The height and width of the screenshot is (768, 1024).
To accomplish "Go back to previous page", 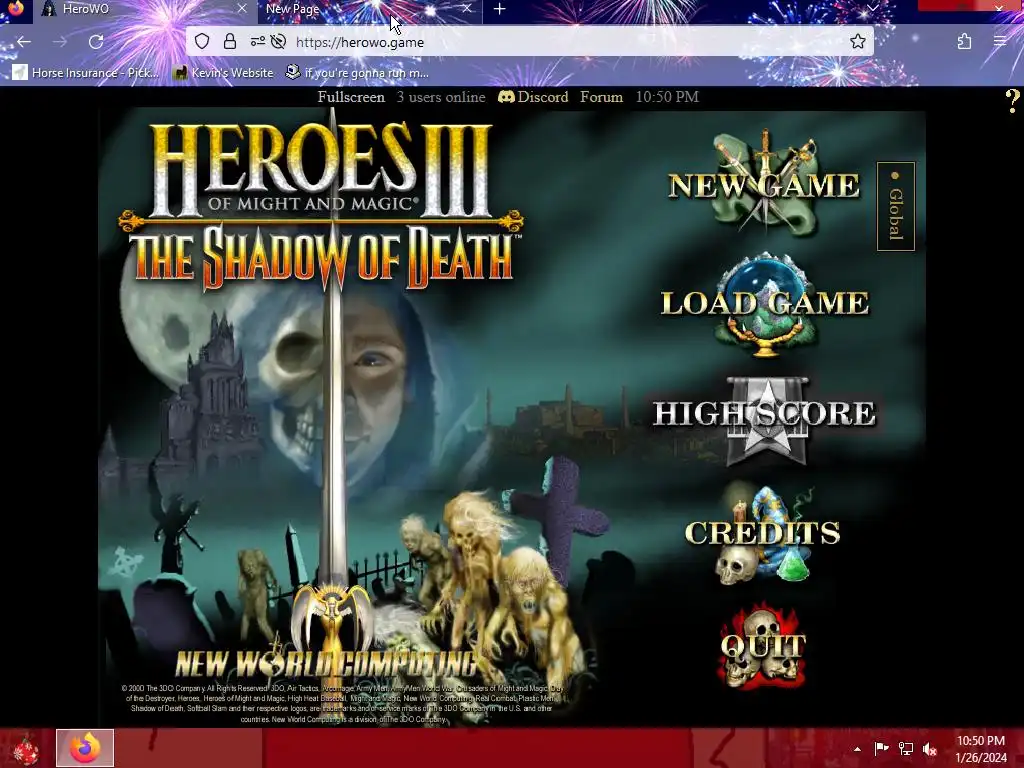I will [x=24, y=42].
